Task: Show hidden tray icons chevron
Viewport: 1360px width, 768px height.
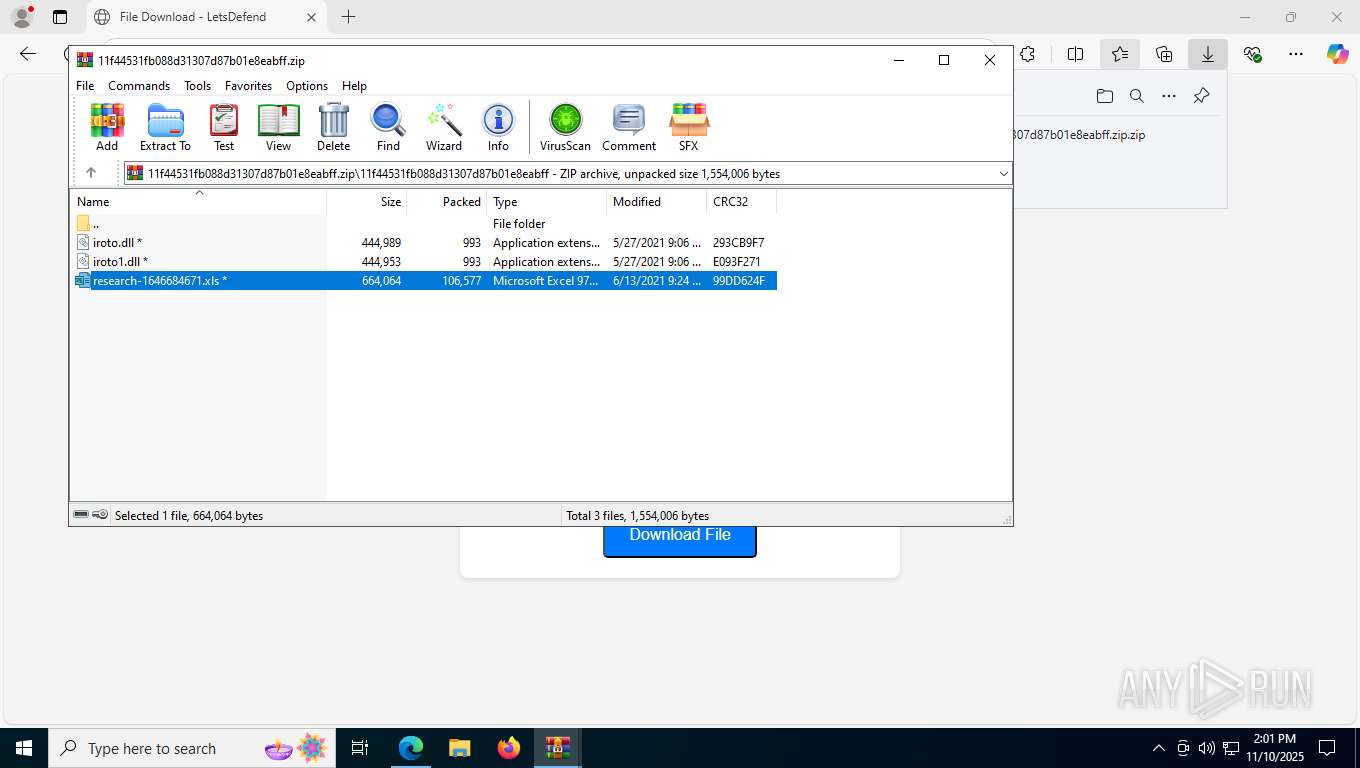Action: click(1159, 748)
